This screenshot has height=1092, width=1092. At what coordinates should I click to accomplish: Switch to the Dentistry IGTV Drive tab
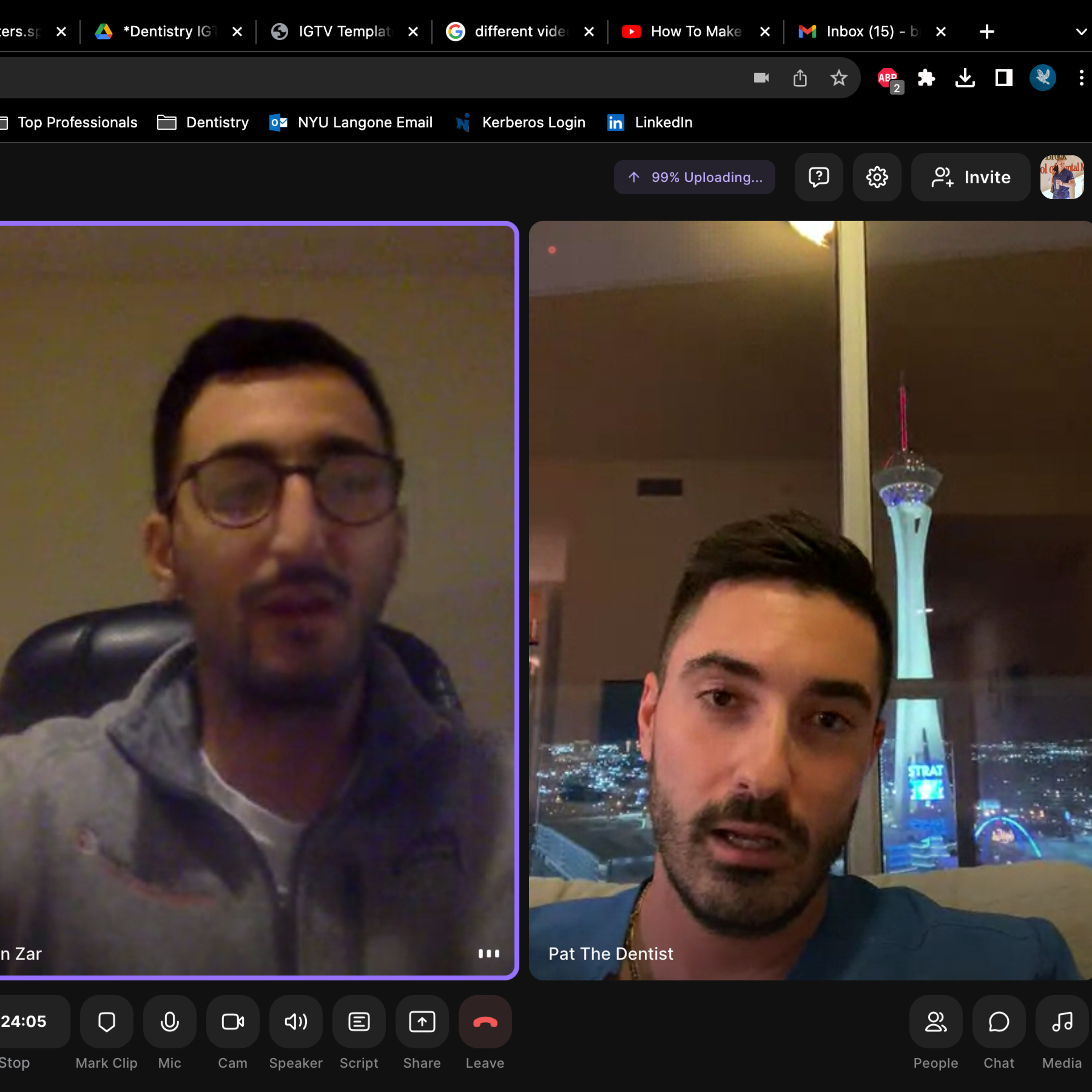click(x=168, y=31)
